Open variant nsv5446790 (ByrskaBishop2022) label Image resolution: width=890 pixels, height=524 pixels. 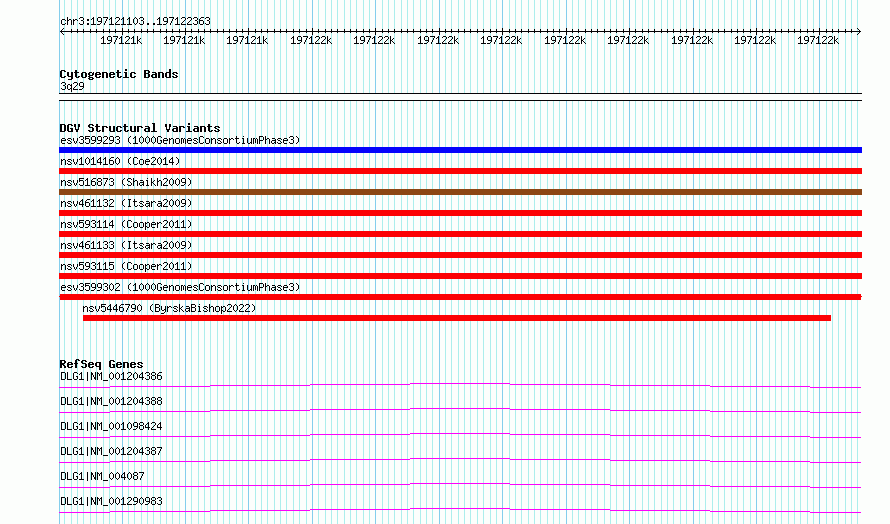[x=169, y=308]
